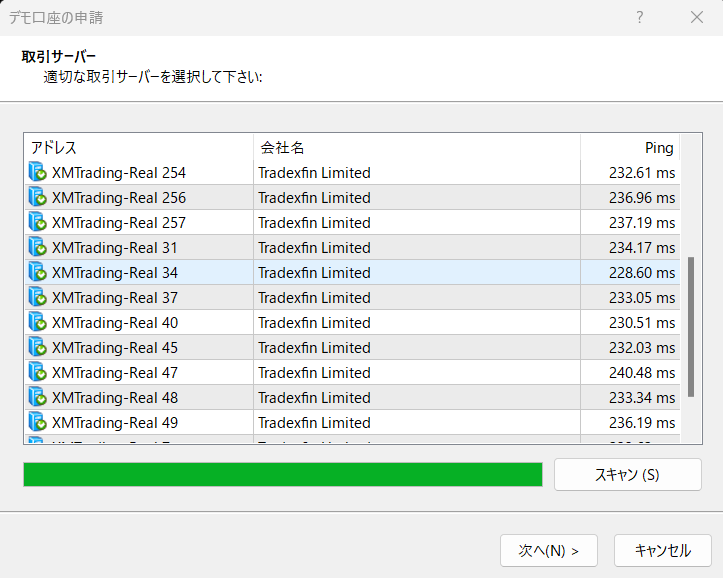Click the server icon beside XMTrading-Real 37

click(37, 296)
